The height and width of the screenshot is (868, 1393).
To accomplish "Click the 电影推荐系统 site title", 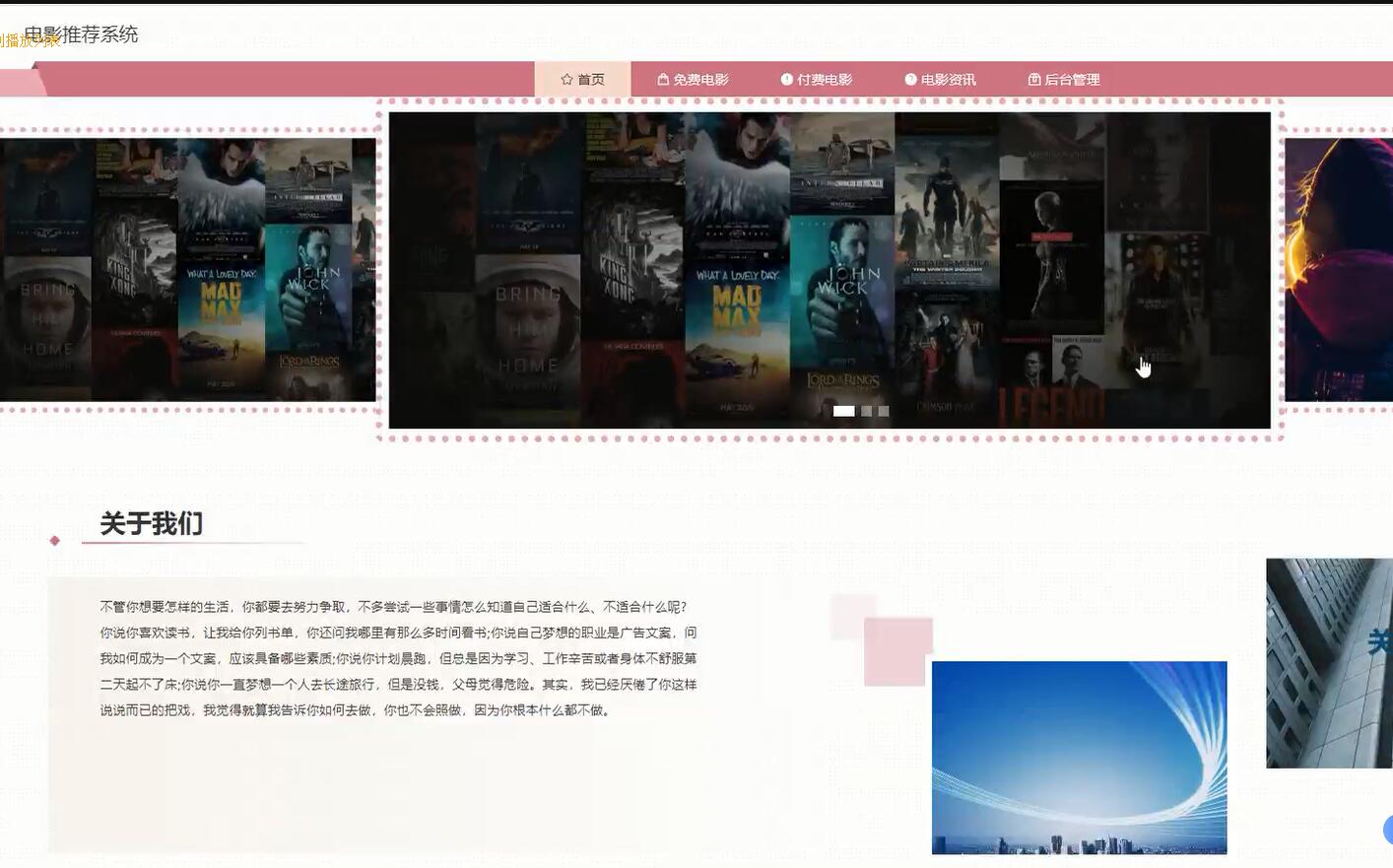I will (x=81, y=34).
